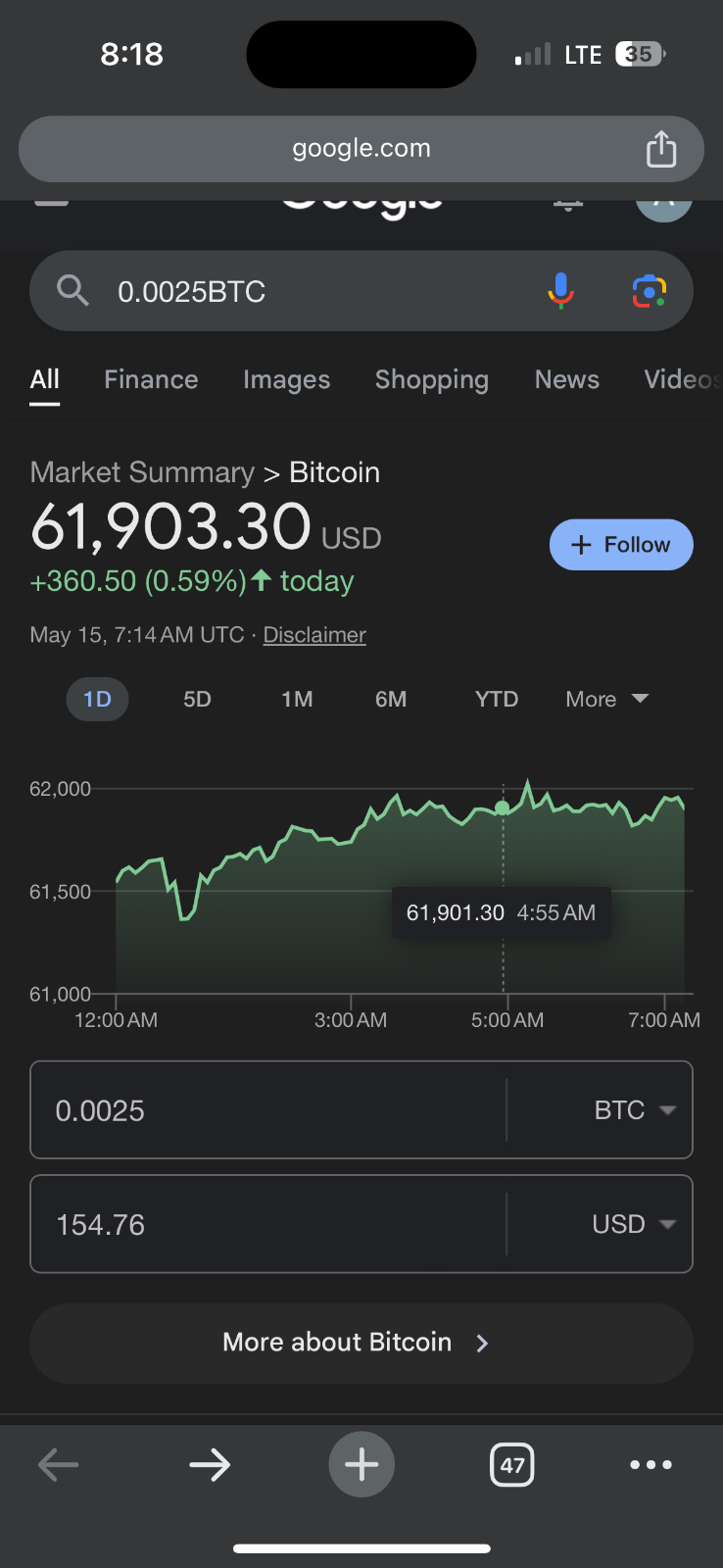Expand the More chart ranges dropdown
The height and width of the screenshot is (1568, 723).
click(x=607, y=699)
